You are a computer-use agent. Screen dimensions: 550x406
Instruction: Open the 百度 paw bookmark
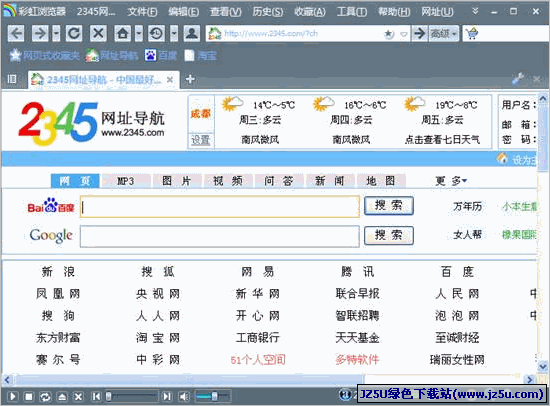(x=161, y=55)
